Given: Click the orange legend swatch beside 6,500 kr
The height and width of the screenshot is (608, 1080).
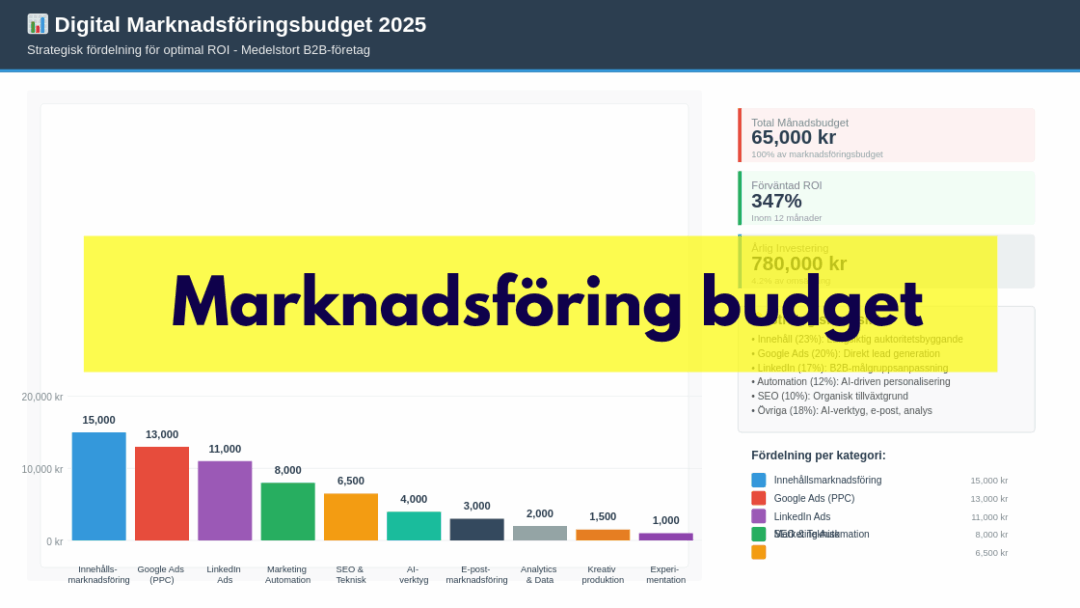Looking at the screenshot, I should tap(758, 552).
